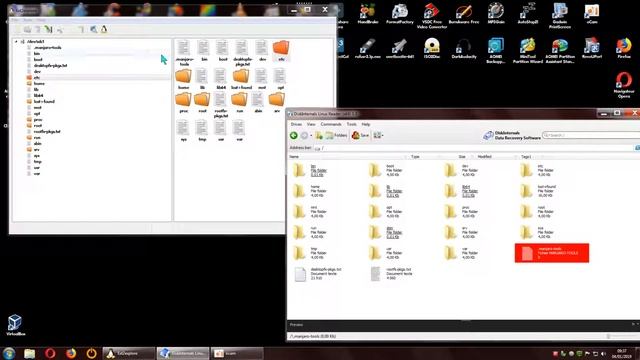Select the opt folder in Linux Reader

click(385, 211)
